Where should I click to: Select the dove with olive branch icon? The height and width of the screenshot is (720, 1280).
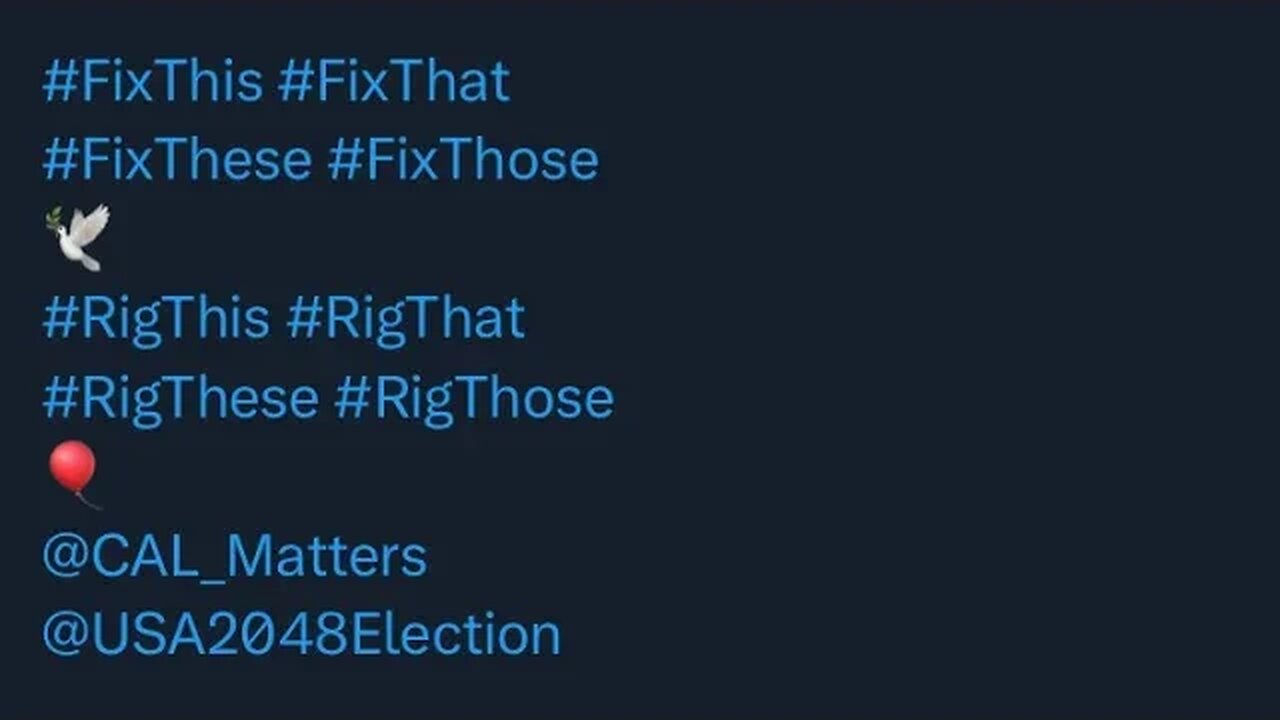pyautogui.click(x=78, y=237)
